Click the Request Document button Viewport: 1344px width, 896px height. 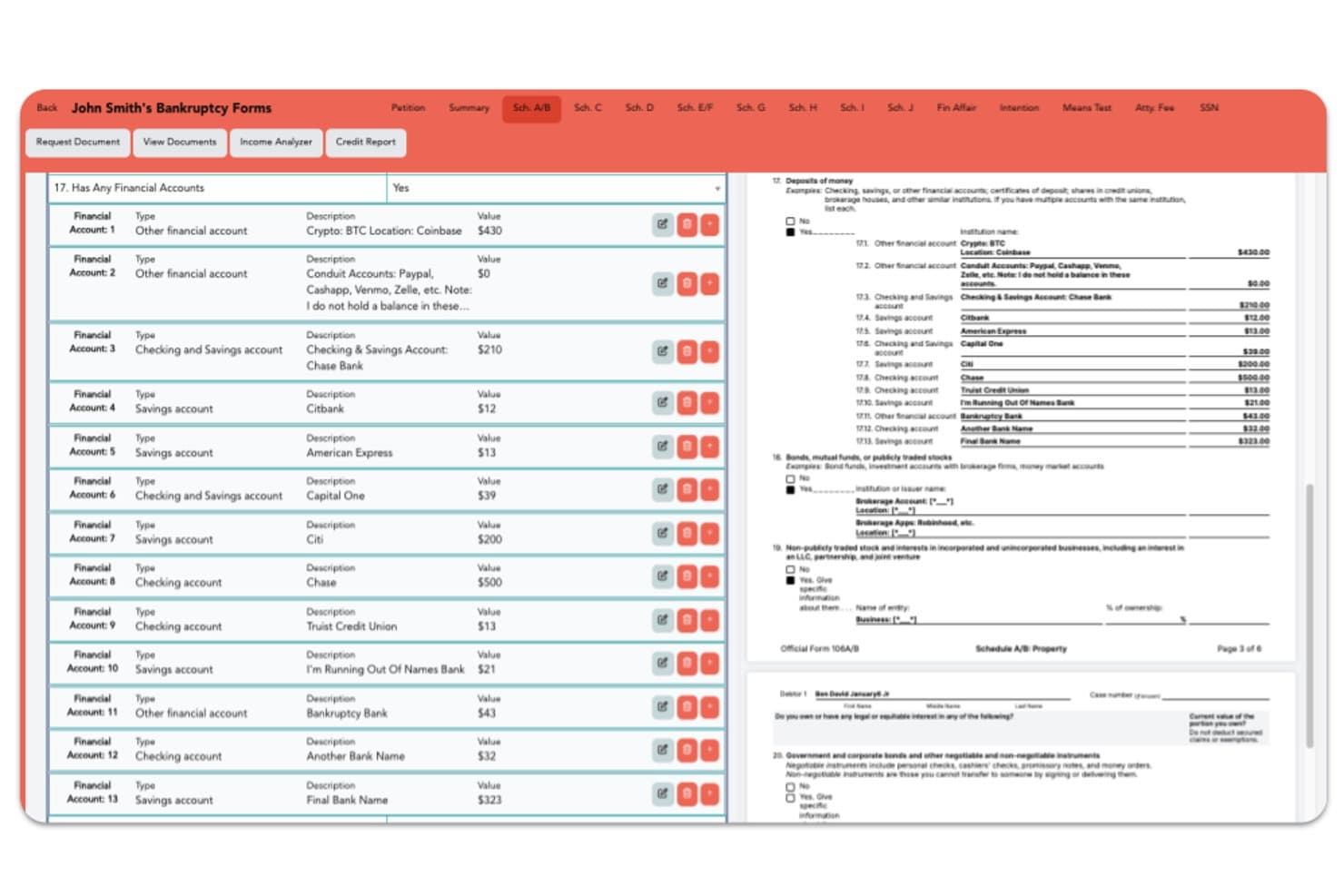pos(78,143)
